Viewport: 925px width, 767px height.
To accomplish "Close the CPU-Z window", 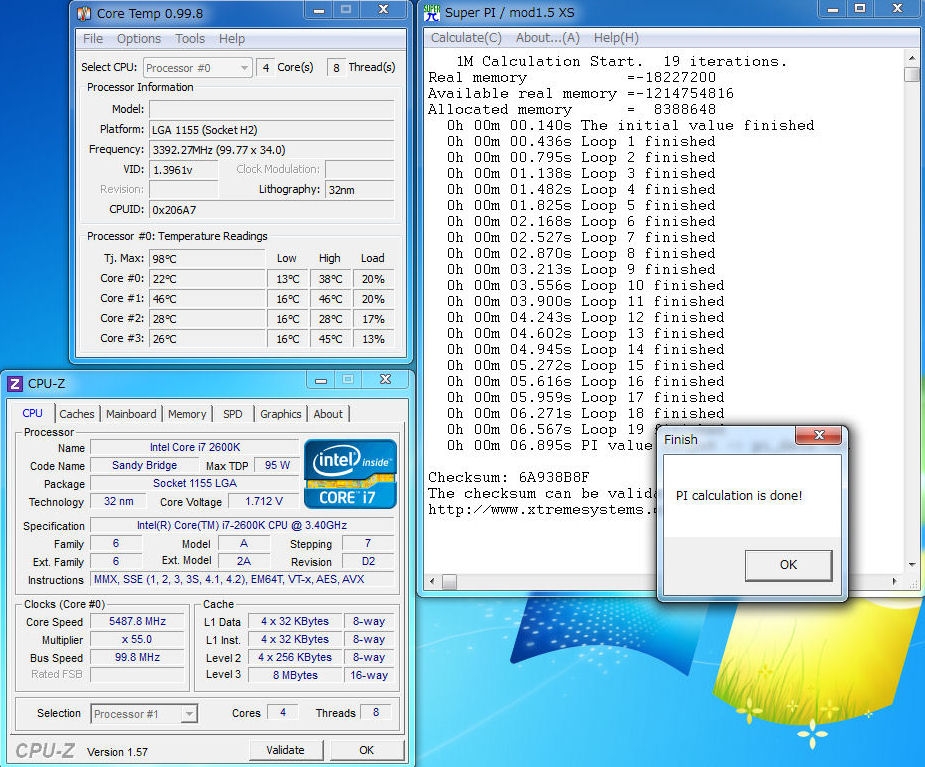I will (x=384, y=380).
